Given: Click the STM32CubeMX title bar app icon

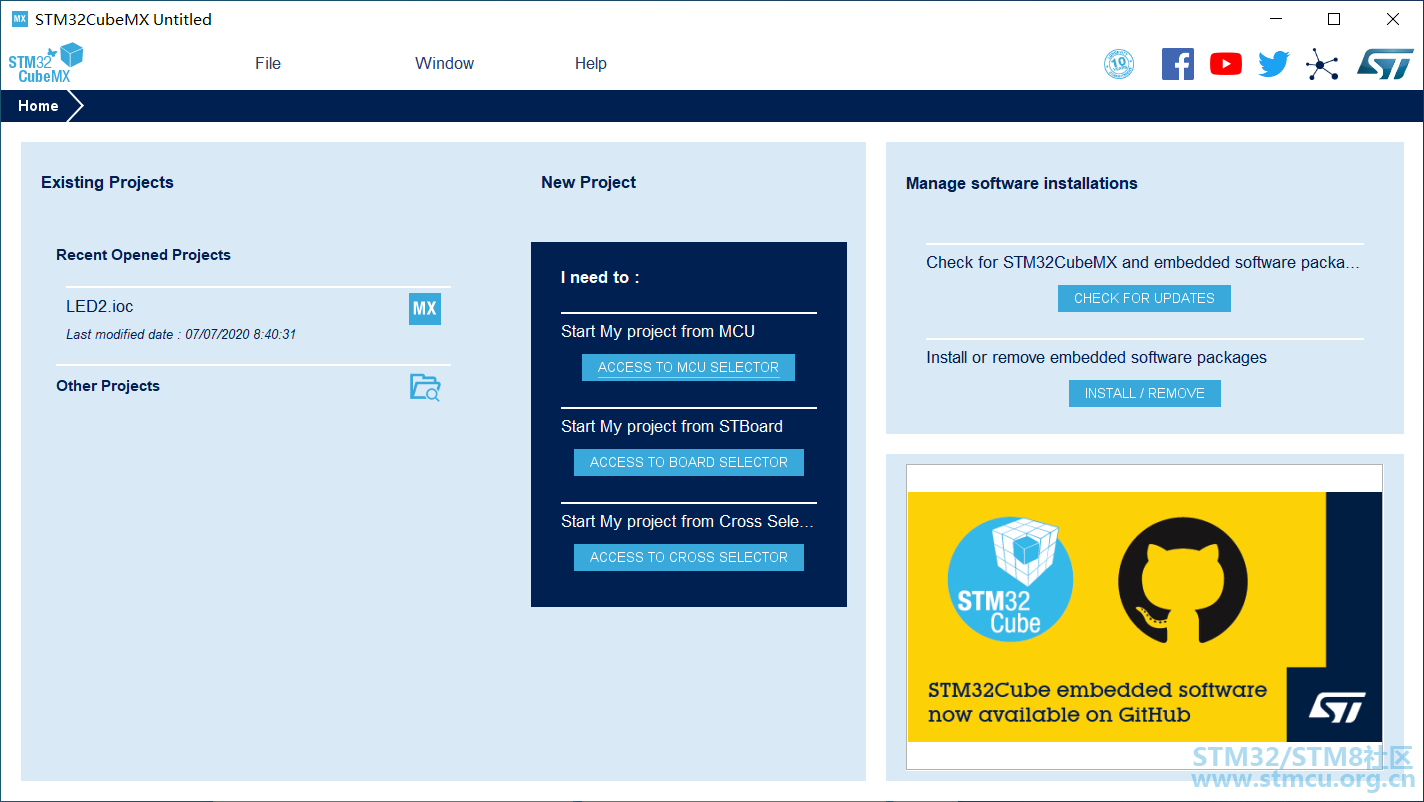Looking at the screenshot, I should [x=20, y=19].
